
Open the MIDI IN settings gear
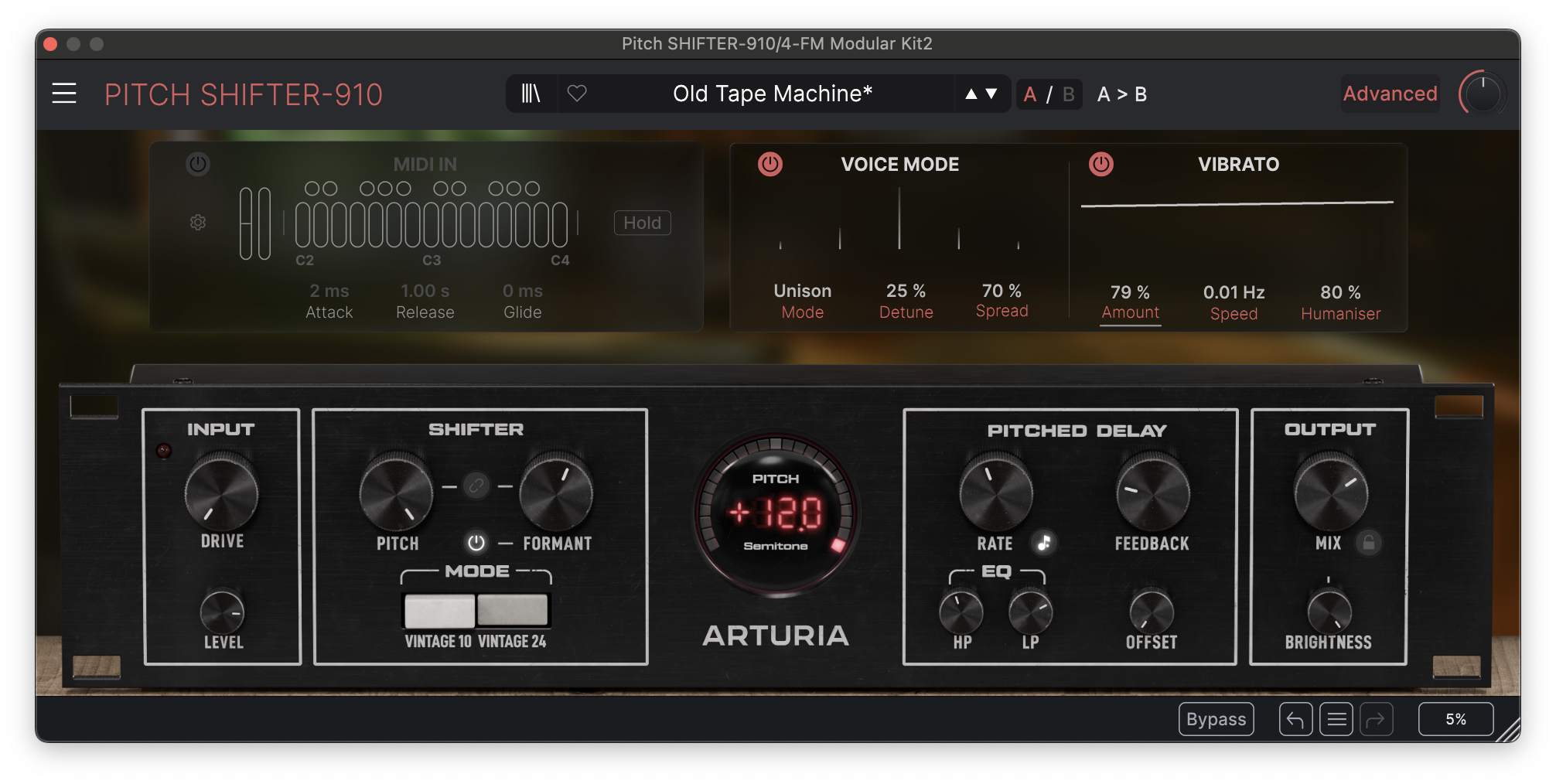(x=198, y=223)
